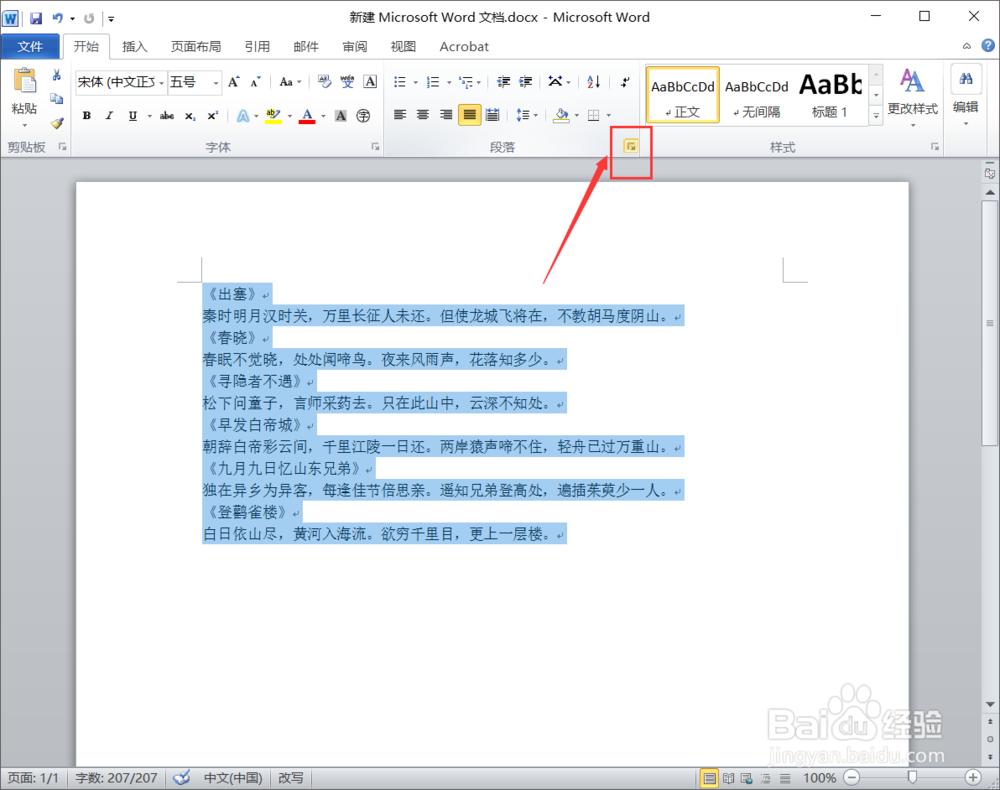Toggle the overtype 改写 mode in status bar
Screen dimensions: 1000x790
click(291, 777)
